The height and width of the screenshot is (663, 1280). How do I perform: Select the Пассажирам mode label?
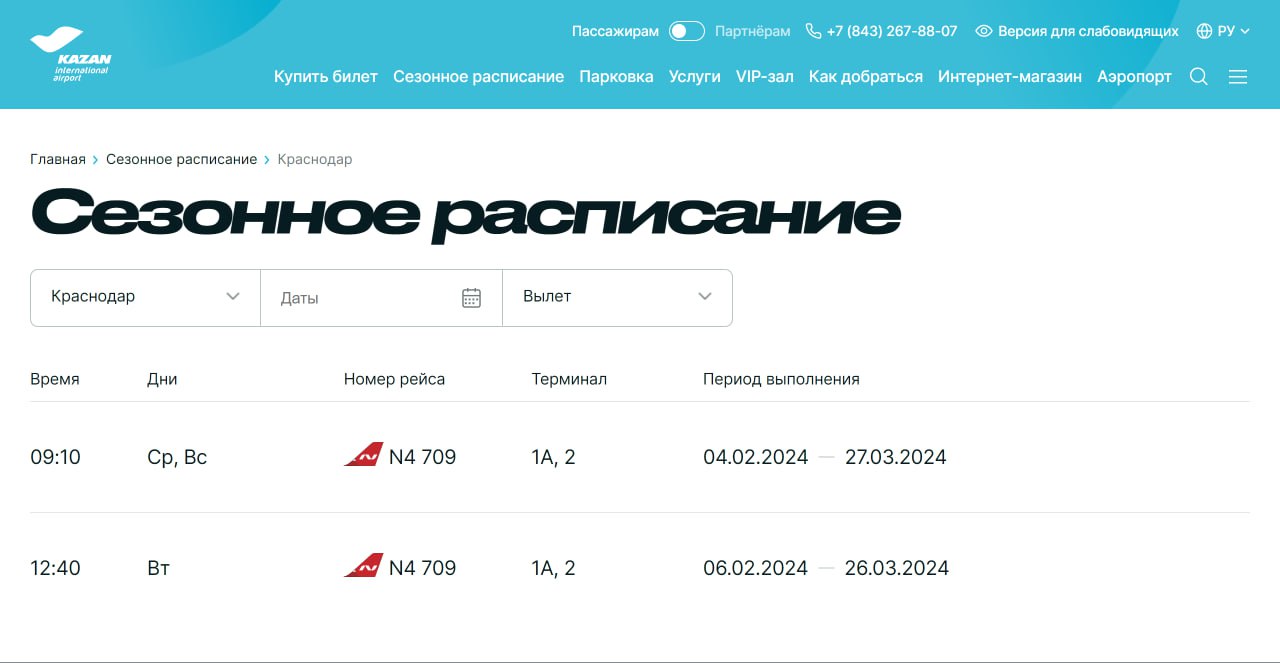(615, 31)
